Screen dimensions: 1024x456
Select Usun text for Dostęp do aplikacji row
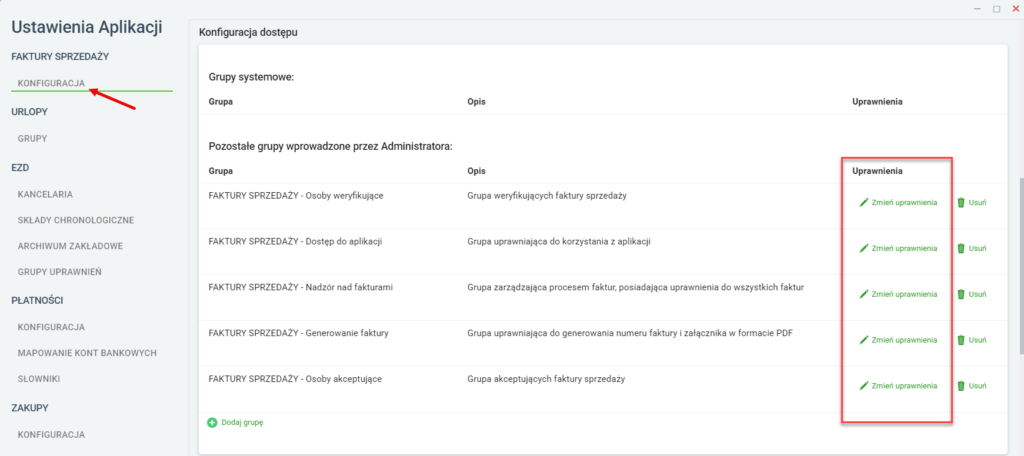pos(977,248)
